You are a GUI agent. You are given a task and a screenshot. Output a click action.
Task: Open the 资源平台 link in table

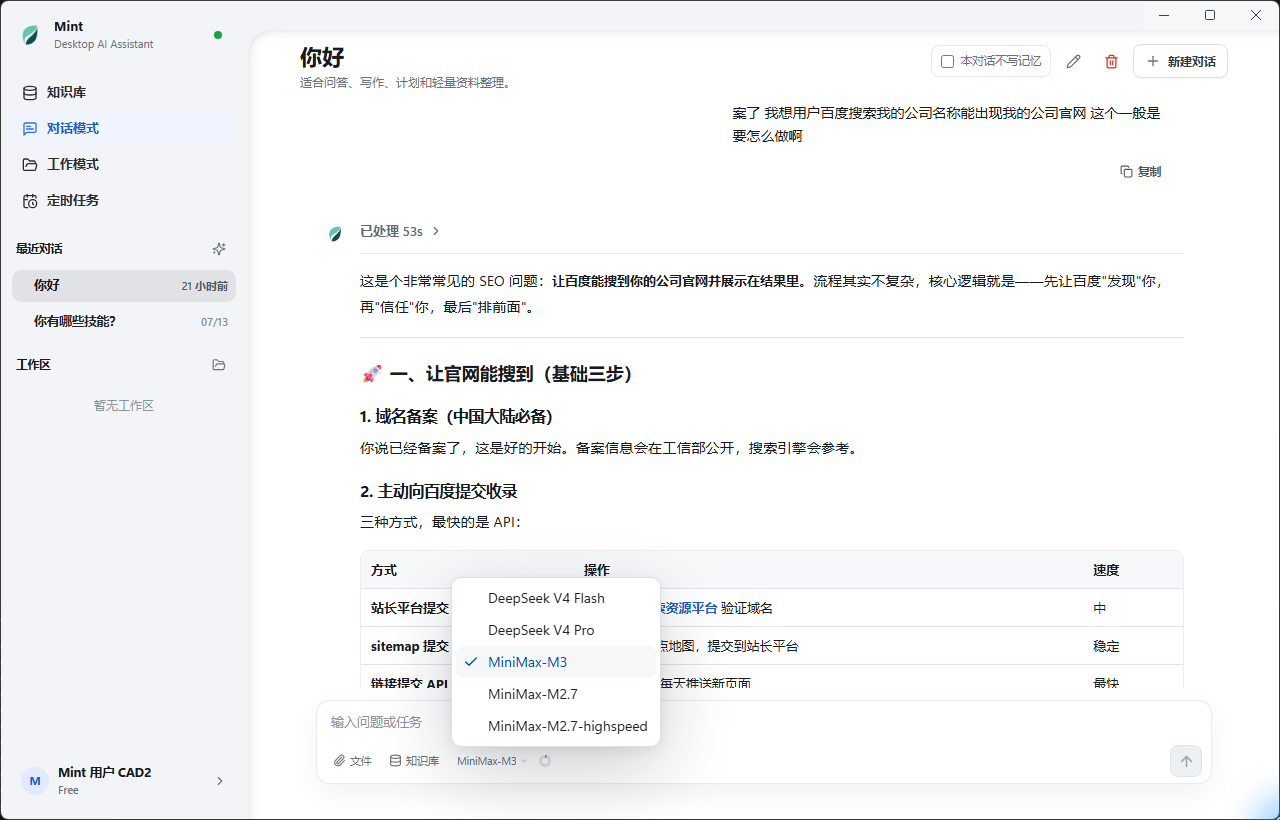[x=688, y=608]
